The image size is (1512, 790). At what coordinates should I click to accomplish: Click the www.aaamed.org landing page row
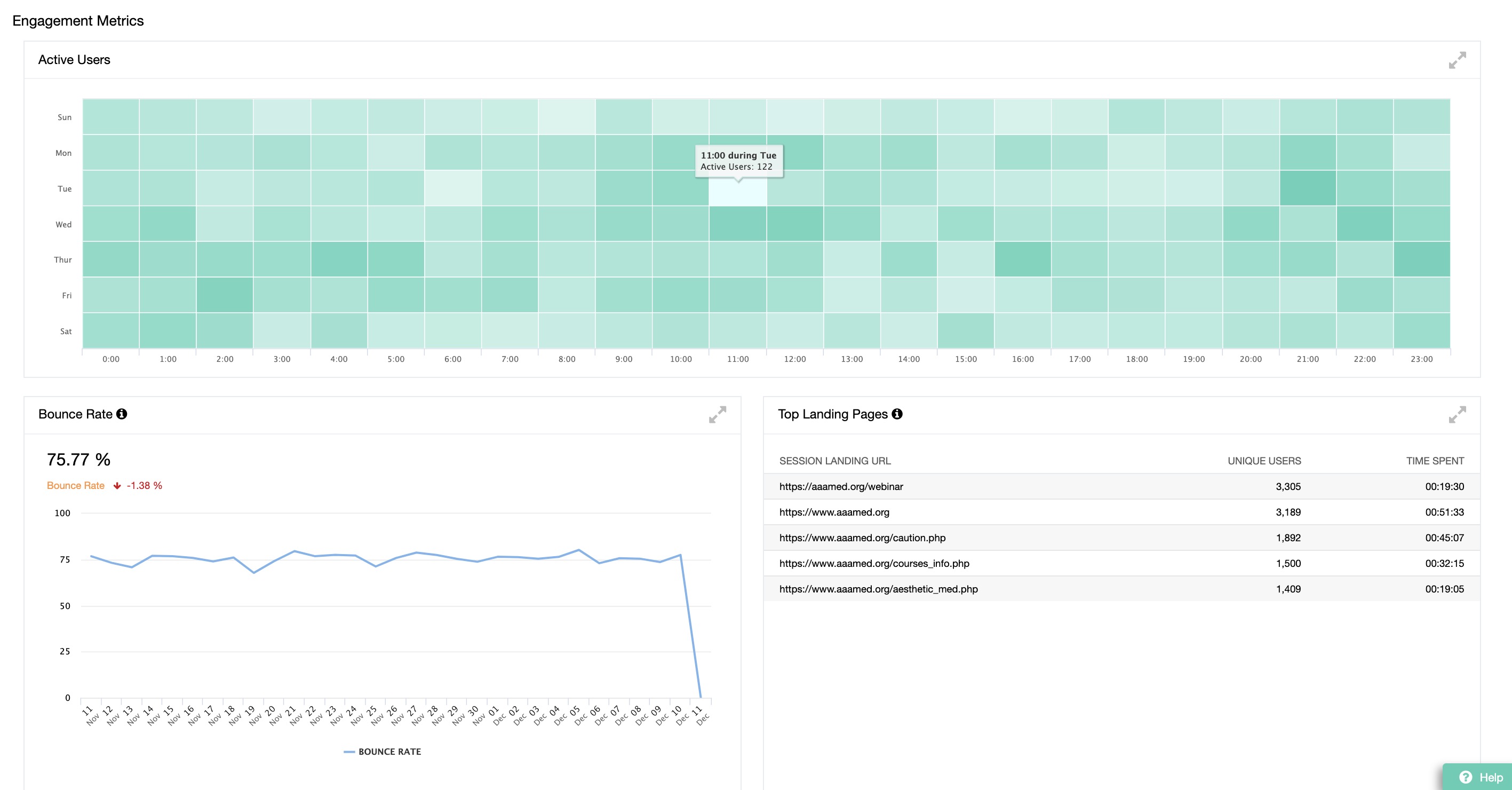833,512
